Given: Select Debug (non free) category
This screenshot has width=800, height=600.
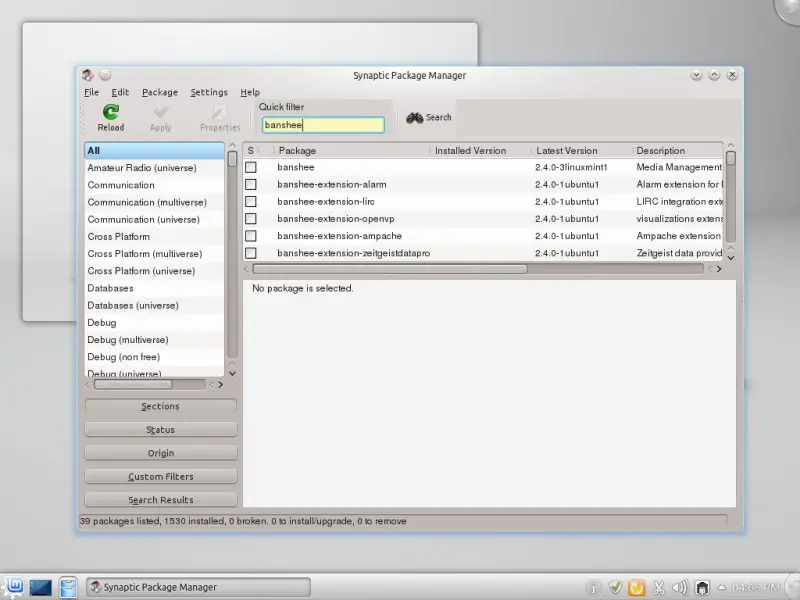Looking at the screenshot, I should click(154, 357).
